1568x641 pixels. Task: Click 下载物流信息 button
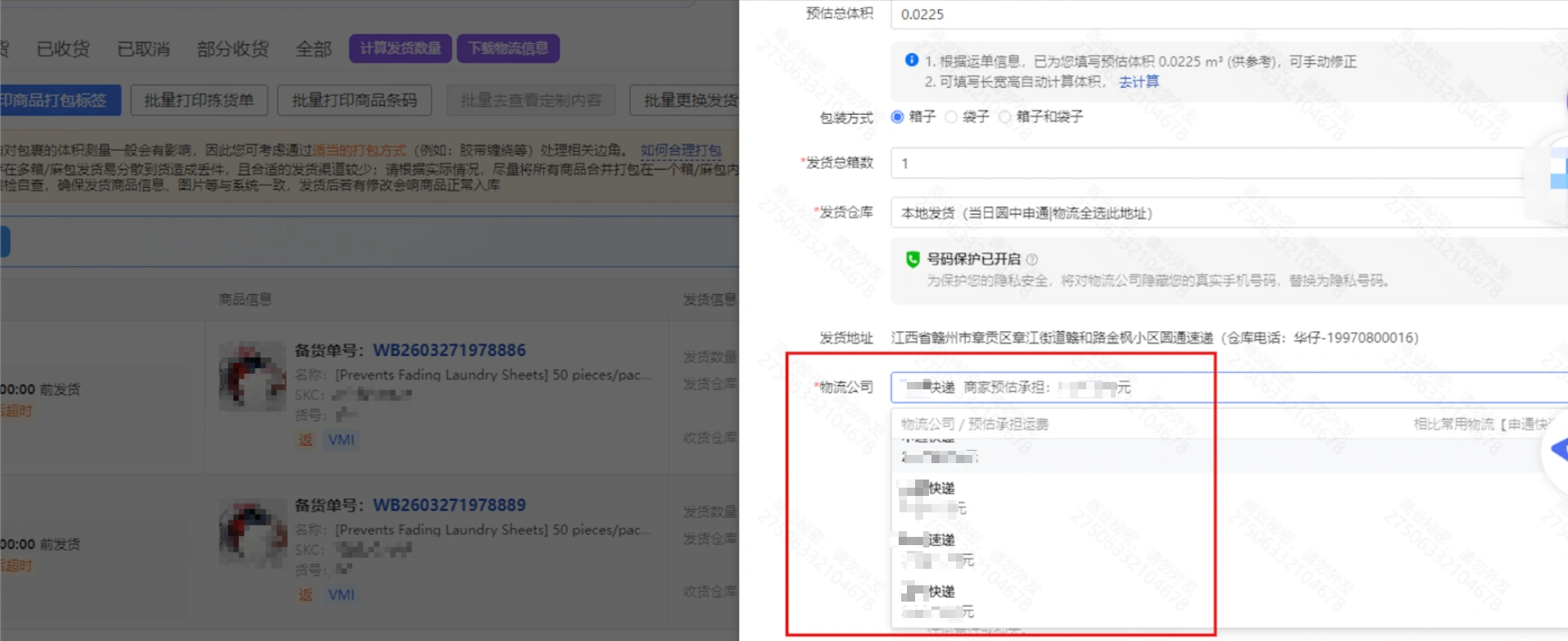click(x=509, y=48)
